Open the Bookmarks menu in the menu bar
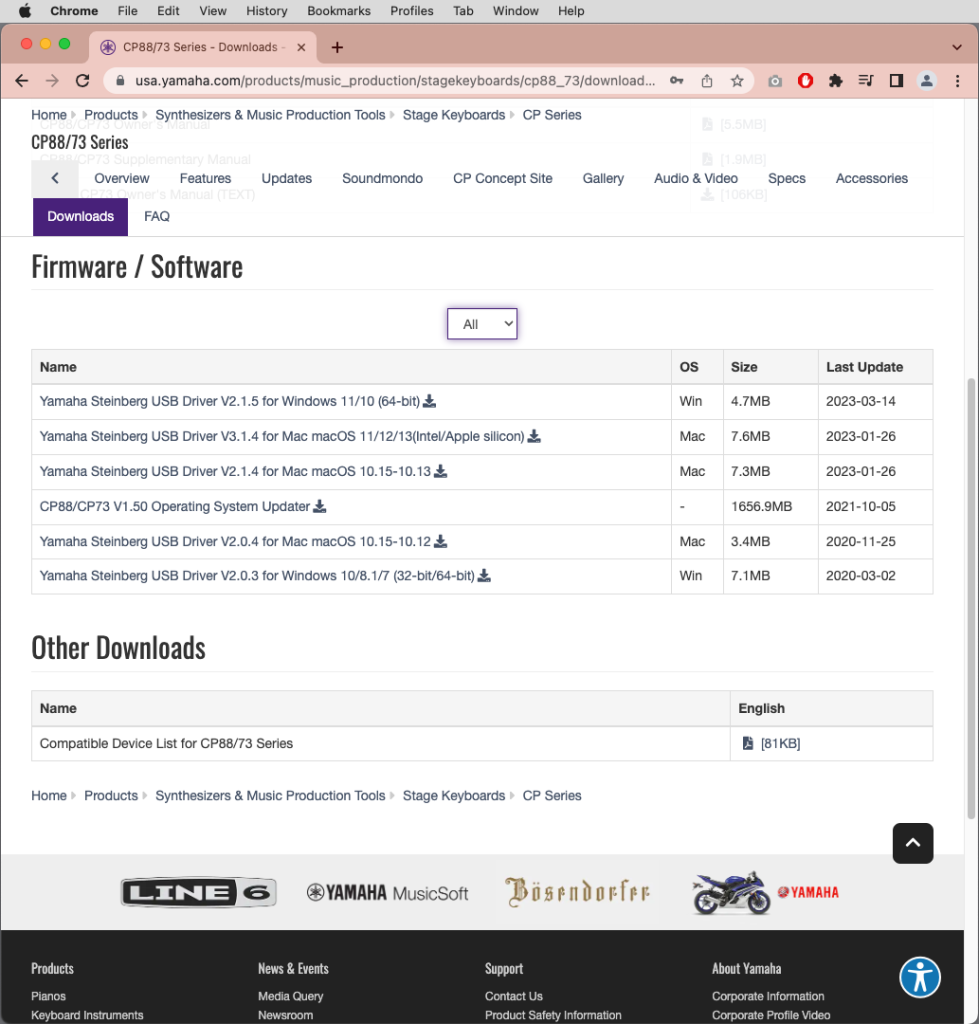The width and height of the screenshot is (979, 1024). pos(338,11)
